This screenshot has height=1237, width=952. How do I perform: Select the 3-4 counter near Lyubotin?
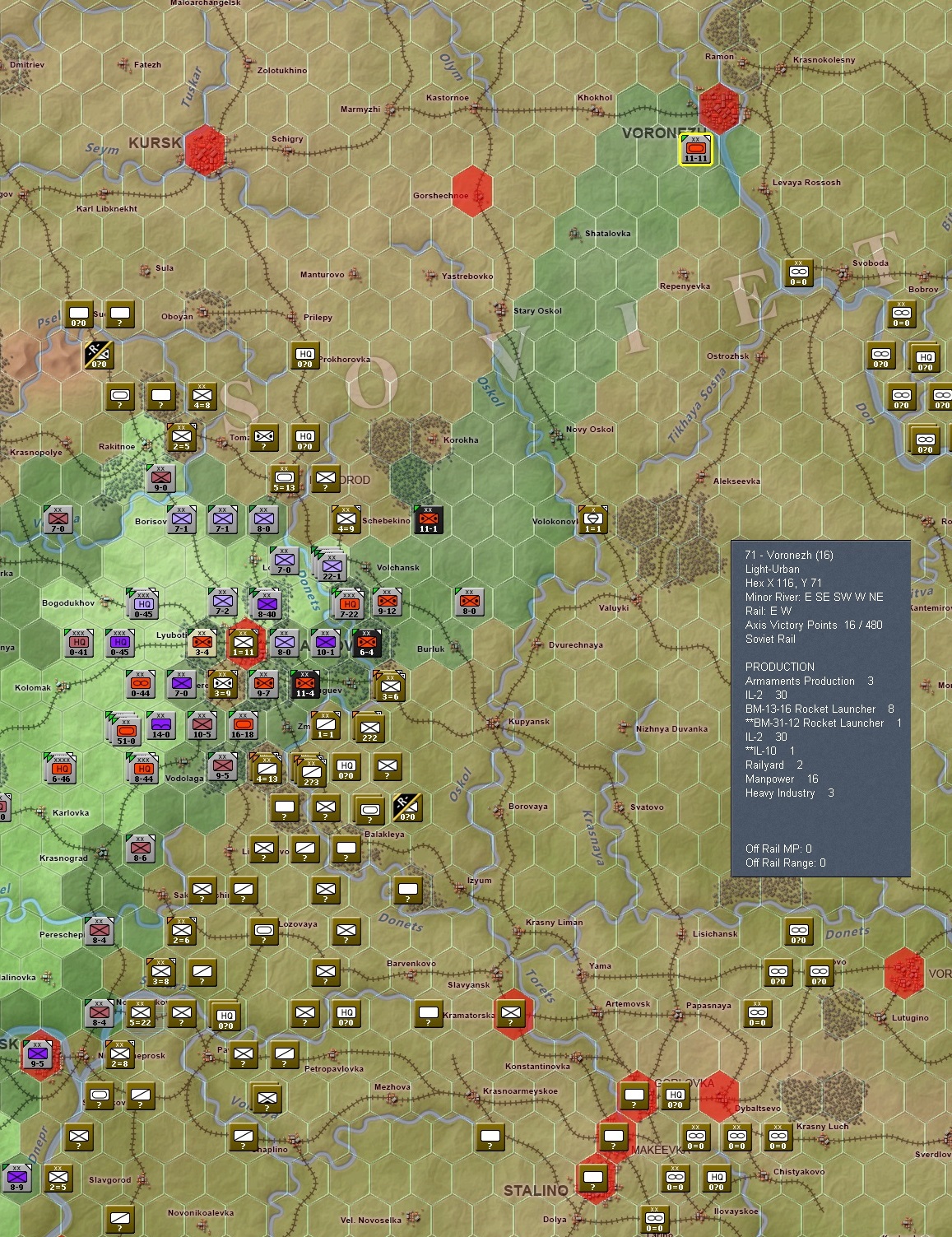[x=202, y=643]
